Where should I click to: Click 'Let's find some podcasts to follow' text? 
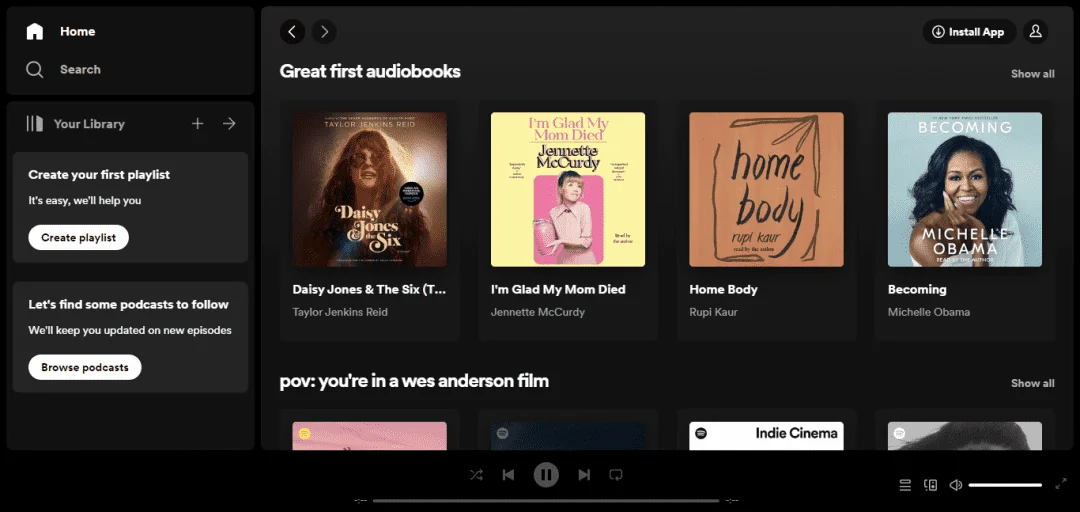pyautogui.click(x=129, y=305)
